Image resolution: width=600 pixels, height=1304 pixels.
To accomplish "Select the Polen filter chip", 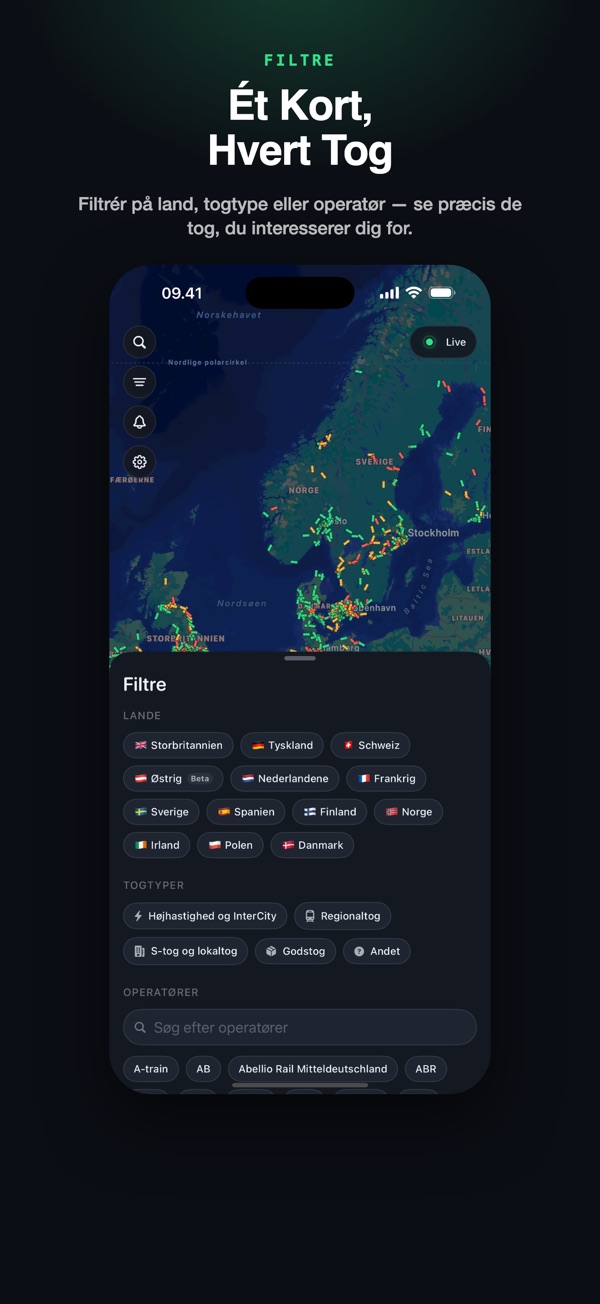I will tap(230, 845).
